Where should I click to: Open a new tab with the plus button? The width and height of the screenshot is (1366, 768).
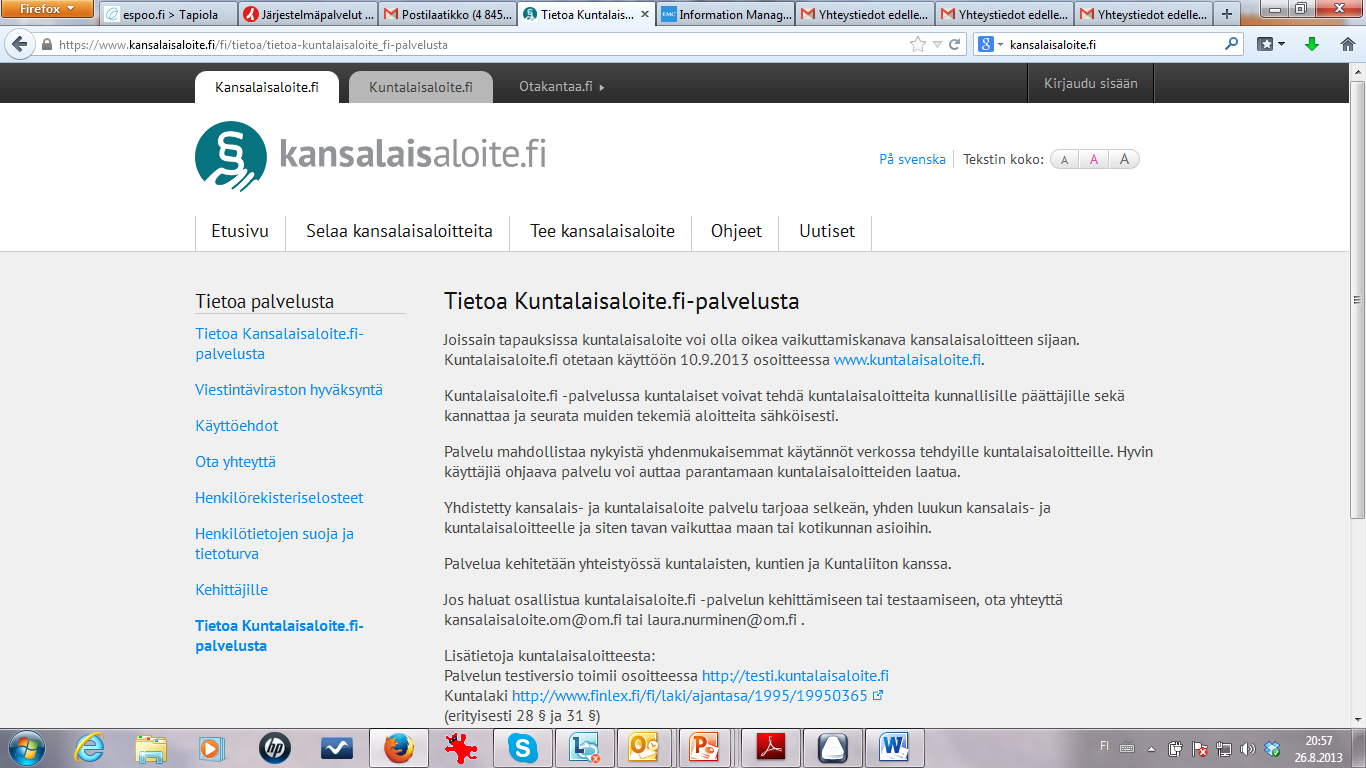[1227, 14]
